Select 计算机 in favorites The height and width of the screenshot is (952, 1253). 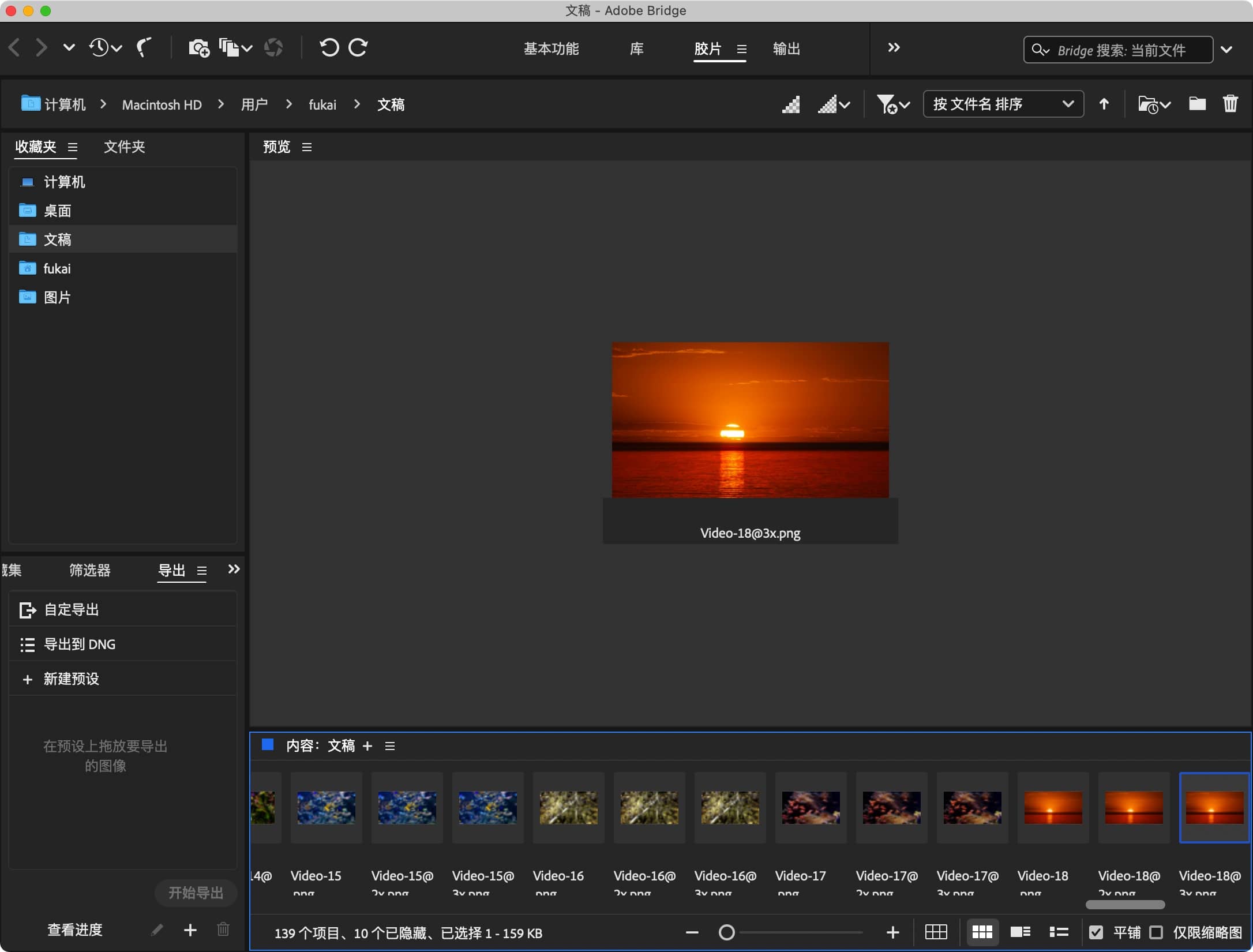pos(123,182)
